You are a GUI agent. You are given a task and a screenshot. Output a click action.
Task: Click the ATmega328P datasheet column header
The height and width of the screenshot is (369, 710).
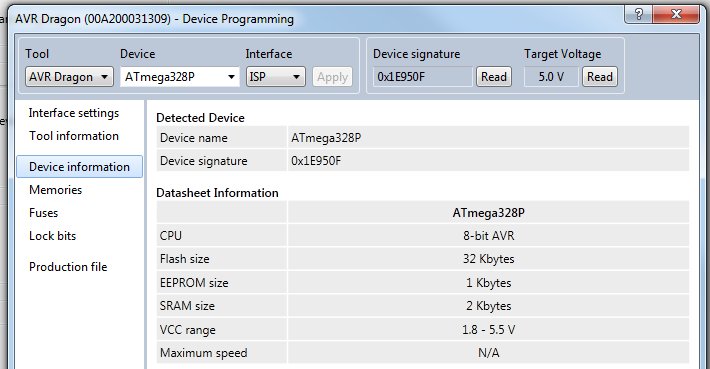click(489, 213)
